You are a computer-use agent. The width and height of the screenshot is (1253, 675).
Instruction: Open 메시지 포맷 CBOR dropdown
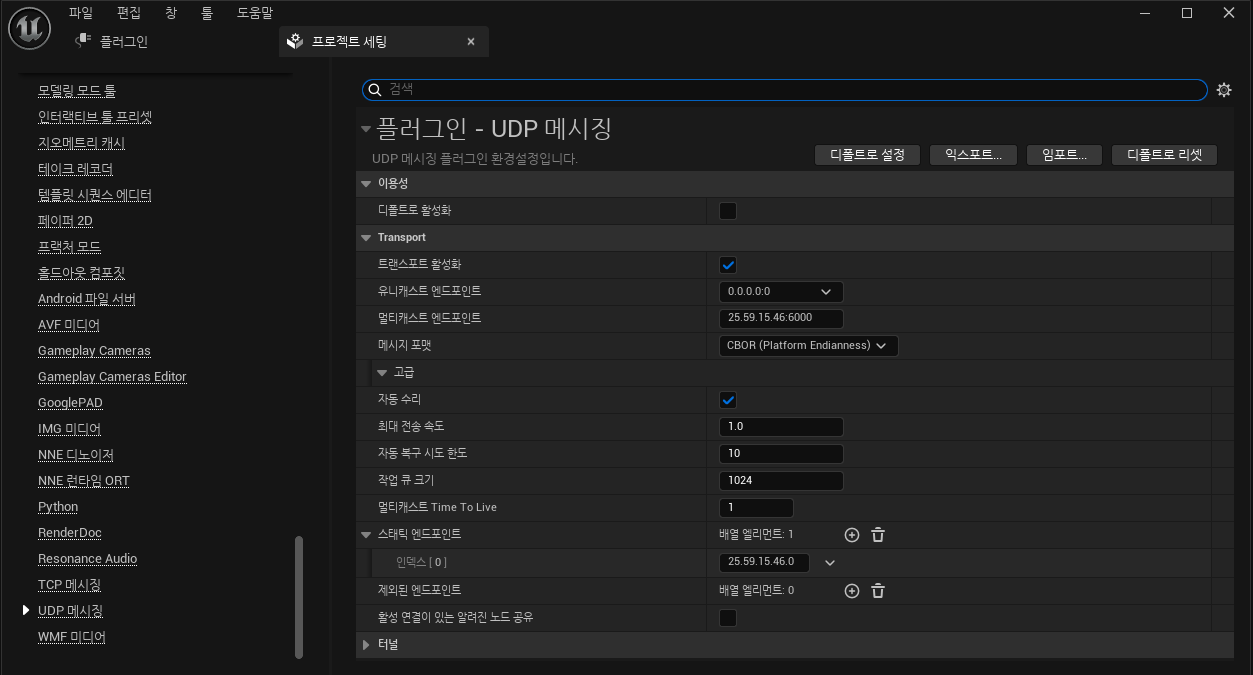tap(808, 346)
